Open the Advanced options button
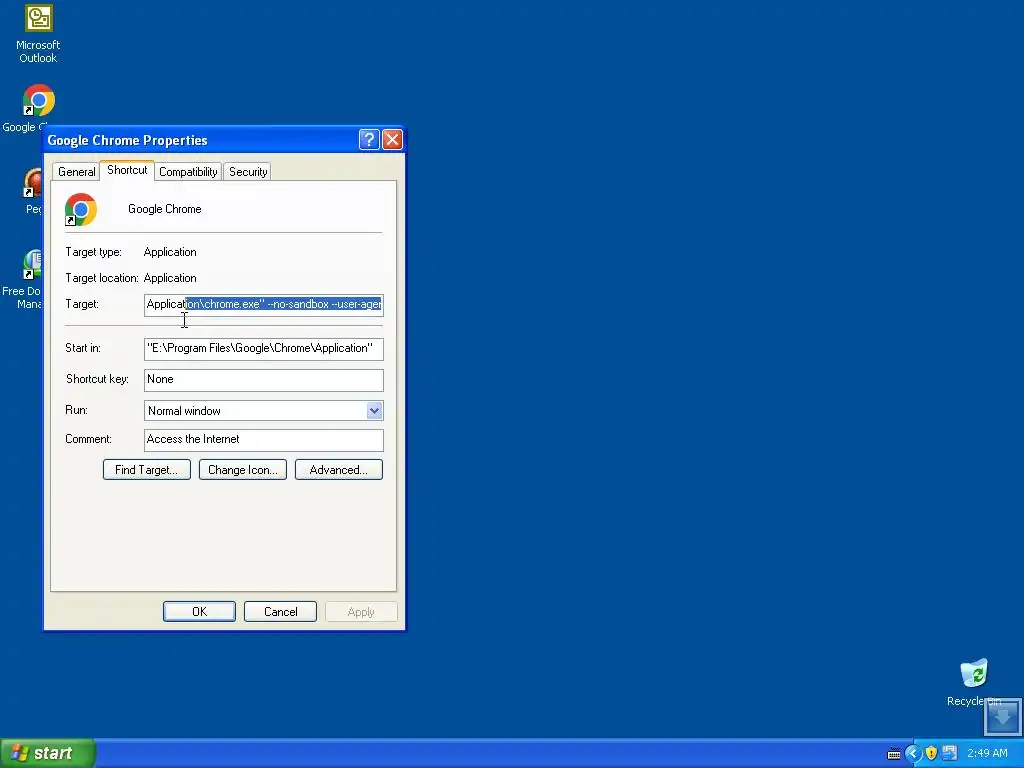This screenshot has width=1024, height=768. 339,470
